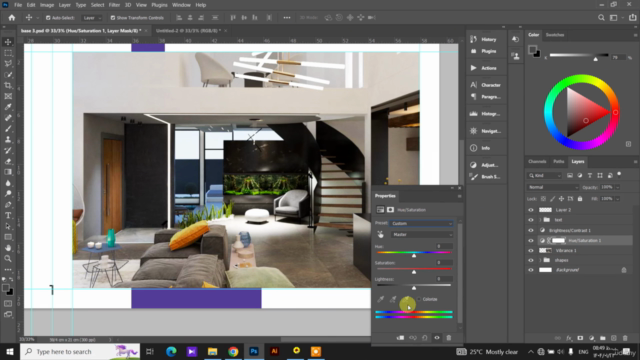This screenshot has width=640, height=360.
Task: Open the Character panel
Action: click(485, 85)
